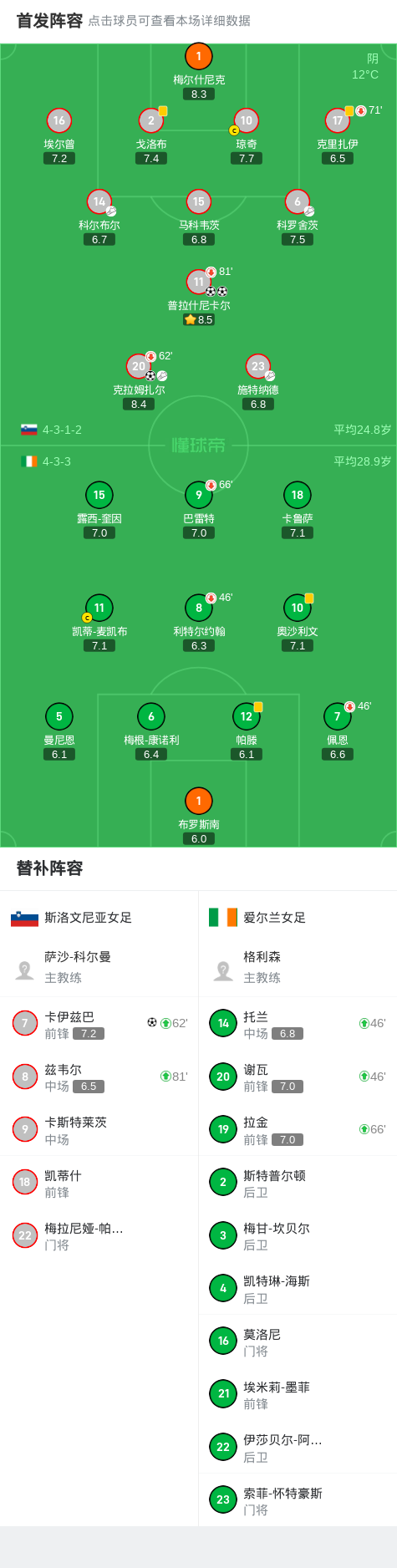This screenshot has width=397, height=1568.
Task: View coach 格利森 profile
Action: (298, 967)
